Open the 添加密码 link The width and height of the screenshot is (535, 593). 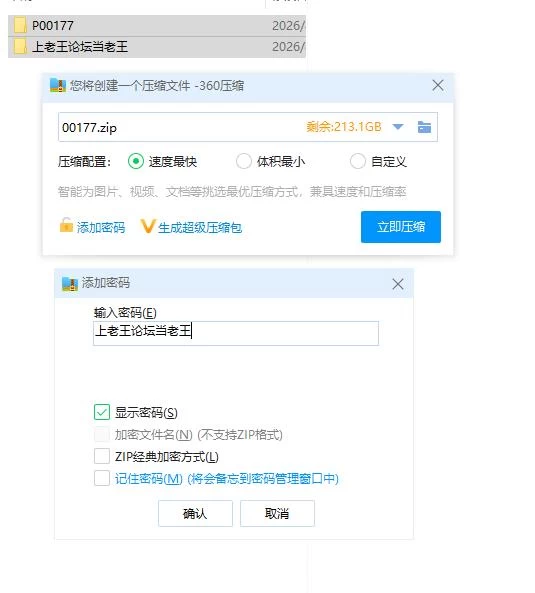pos(101,228)
